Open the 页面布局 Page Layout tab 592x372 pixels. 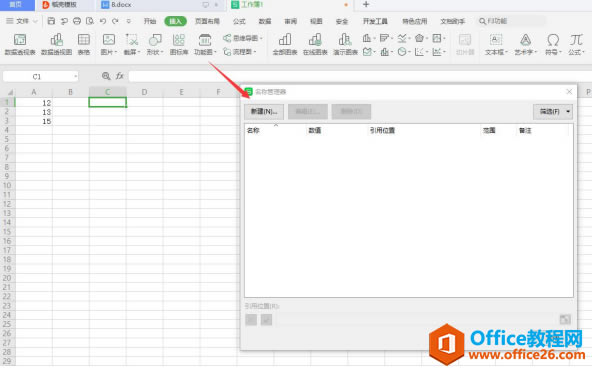point(207,21)
